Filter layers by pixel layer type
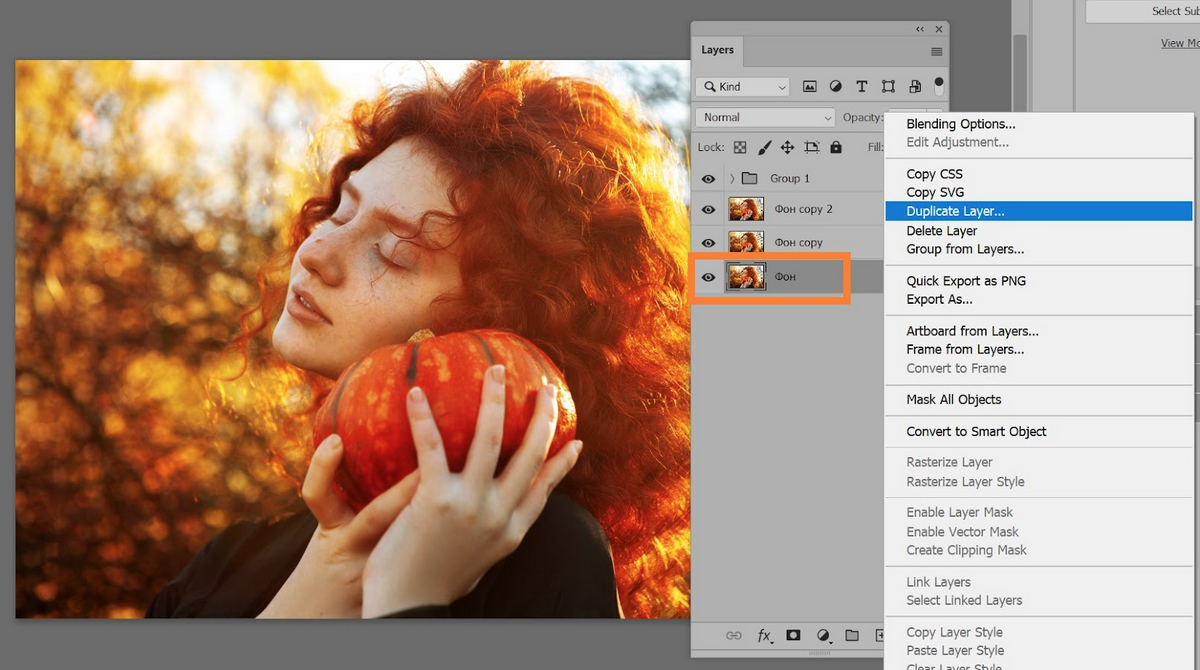The width and height of the screenshot is (1200, 670). coord(810,87)
